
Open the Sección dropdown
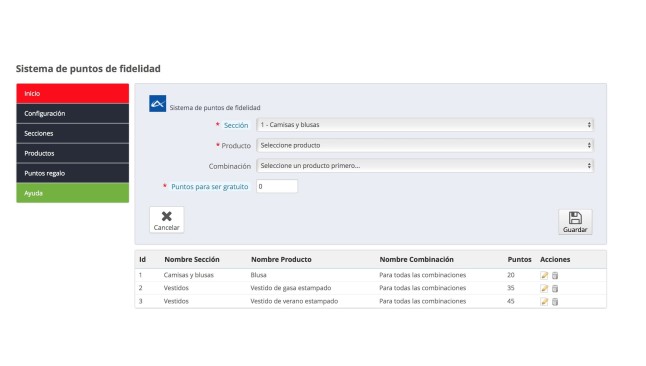click(x=425, y=124)
